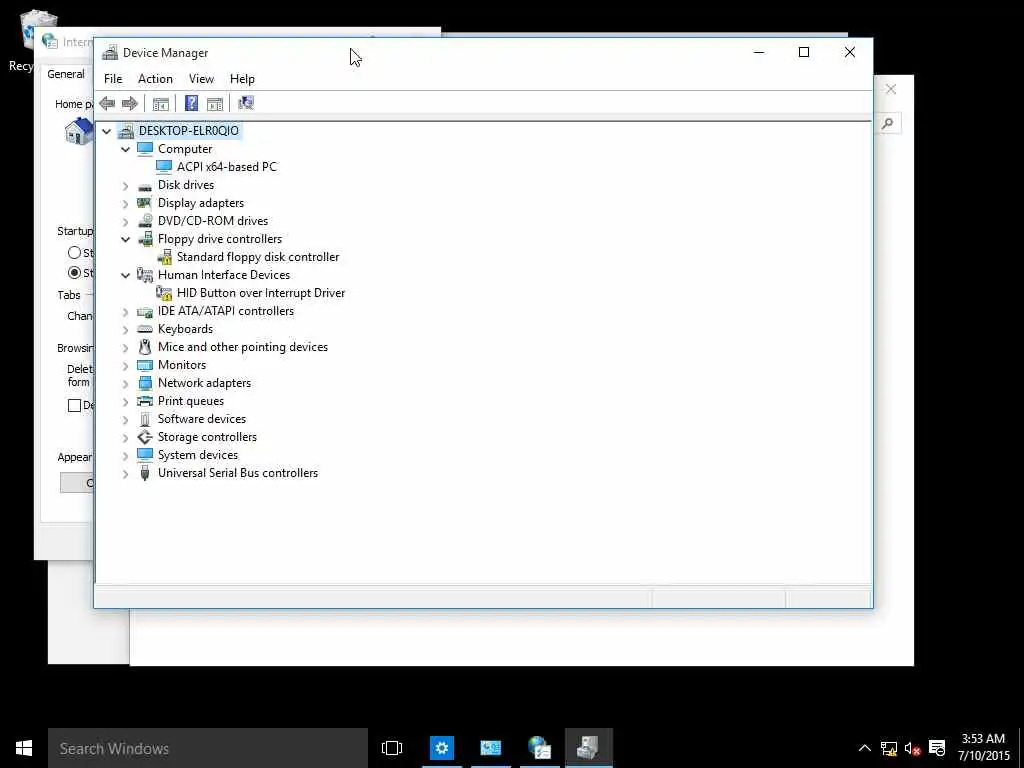Click the DVD/CD-ROM drives icon

click(x=145, y=221)
